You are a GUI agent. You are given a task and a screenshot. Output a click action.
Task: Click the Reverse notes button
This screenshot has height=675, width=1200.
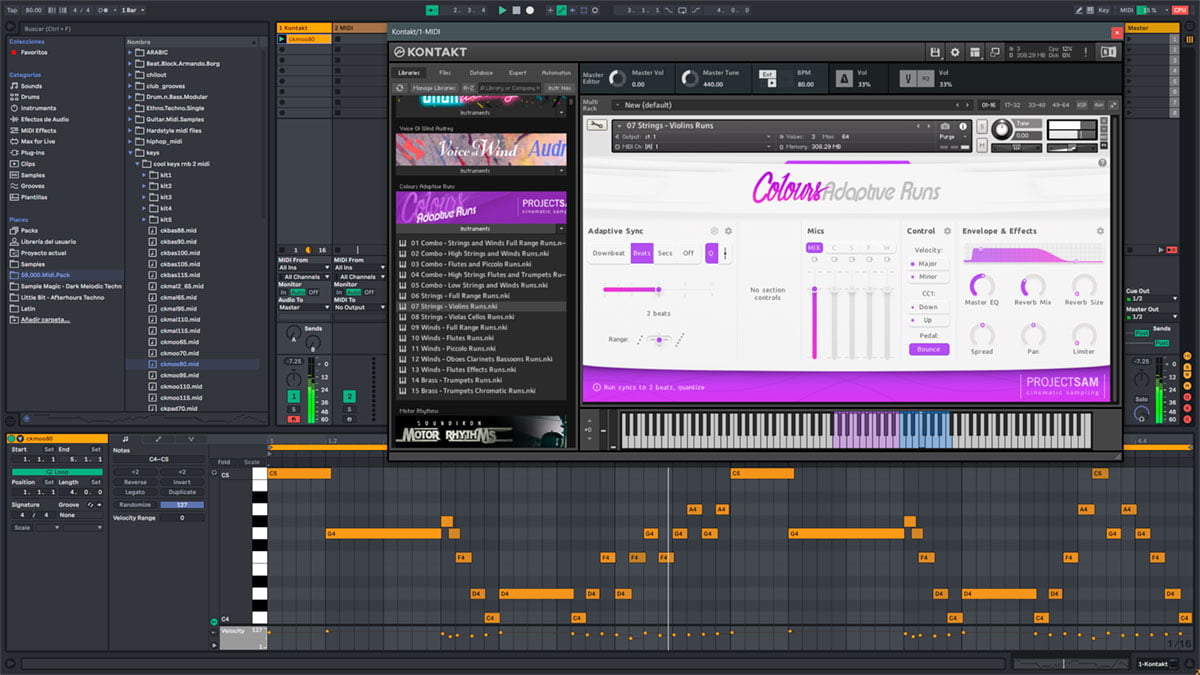click(x=135, y=482)
